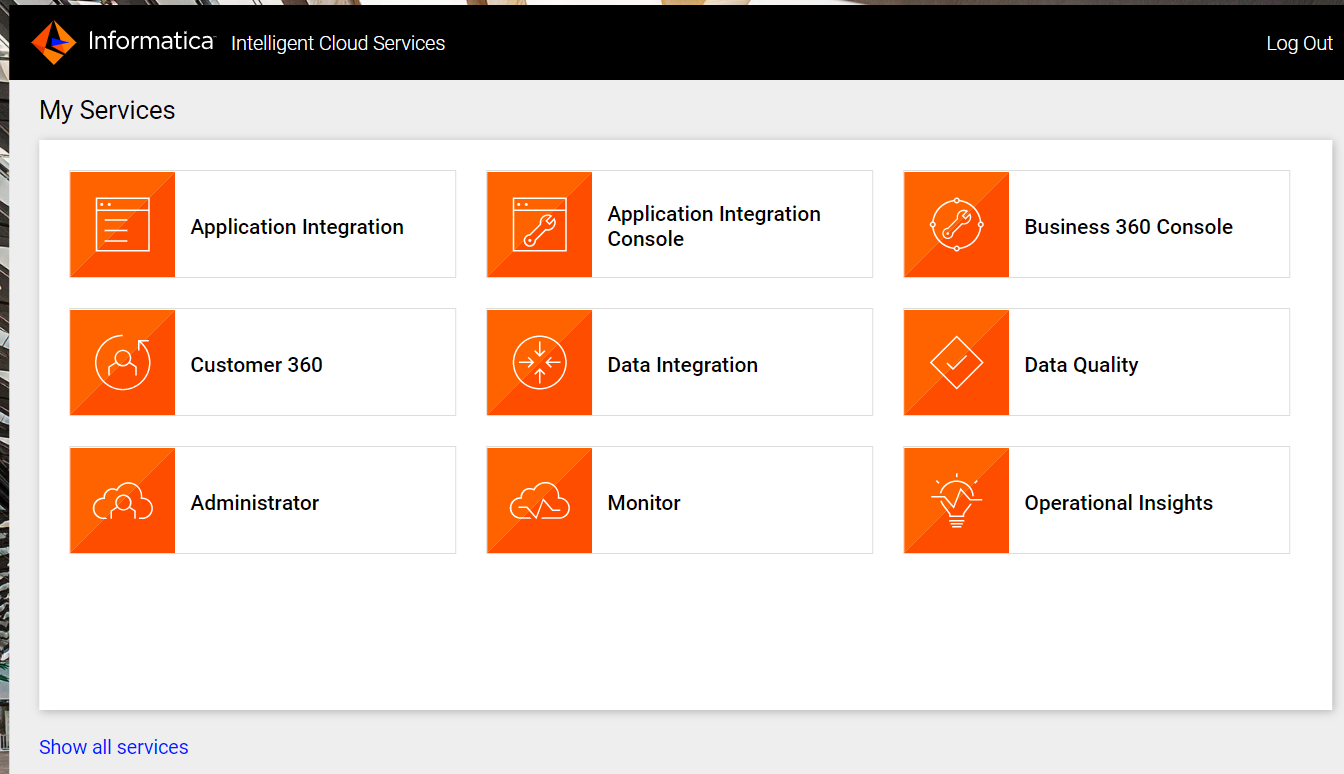
Task: Click the Monitor cloud pulse icon
Action: click(540, 500)
